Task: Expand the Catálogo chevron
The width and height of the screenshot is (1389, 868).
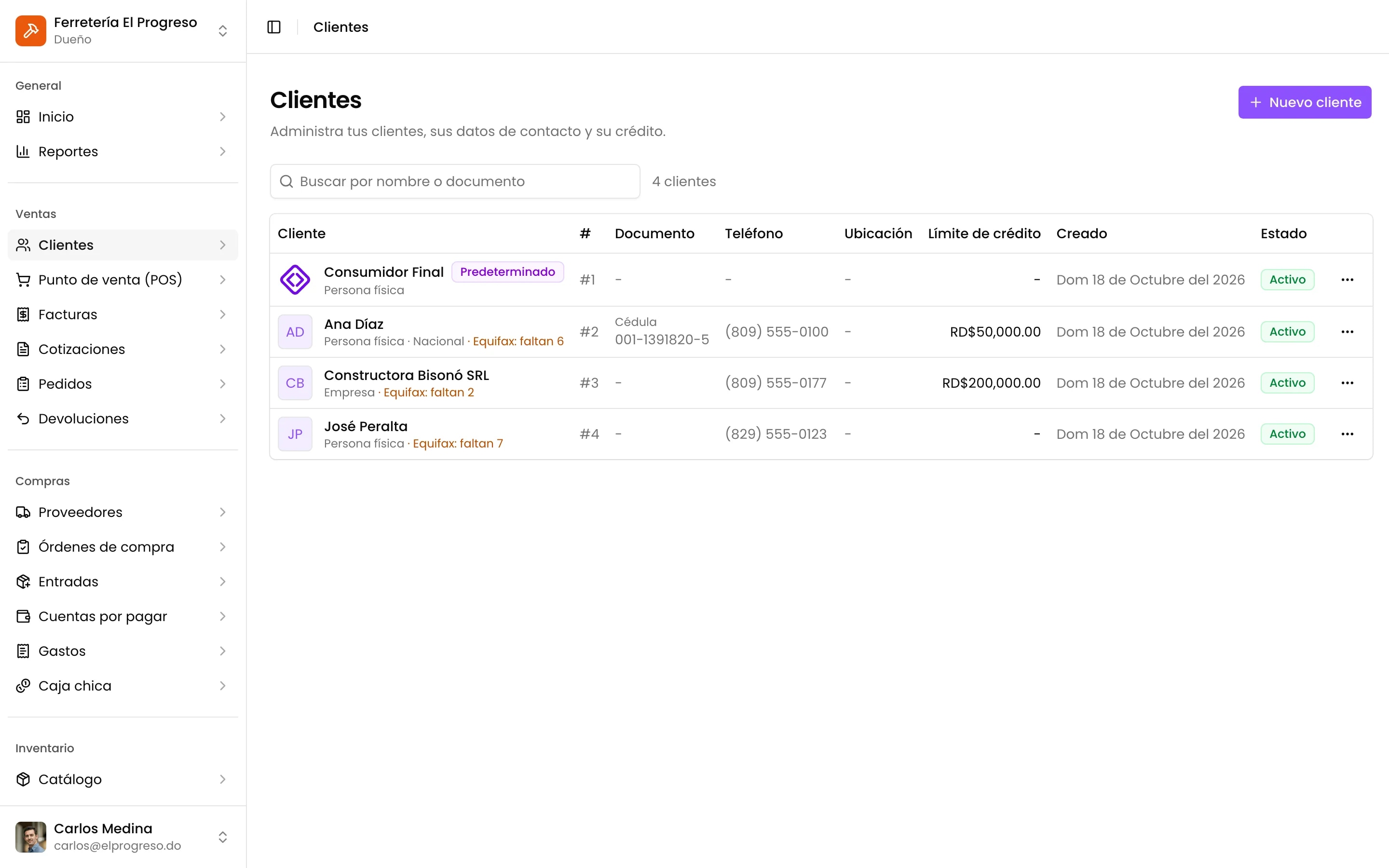Action: click(x=223, y=779)
